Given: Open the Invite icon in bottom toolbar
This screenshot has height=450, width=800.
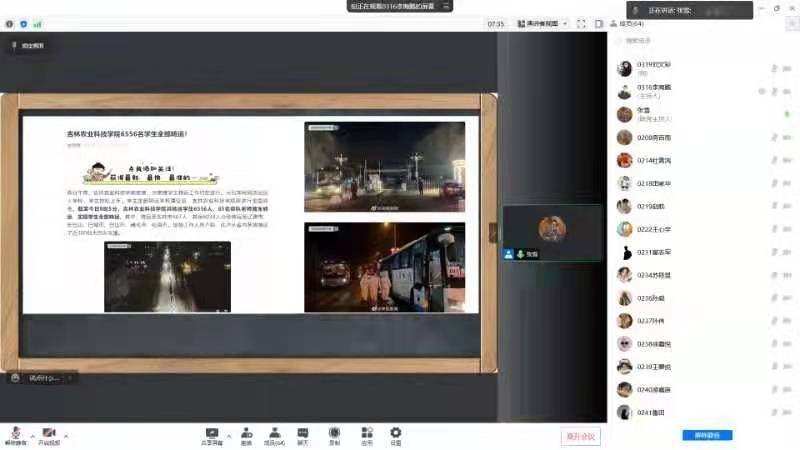Looking at the screenshot, I should pos(246,435).
